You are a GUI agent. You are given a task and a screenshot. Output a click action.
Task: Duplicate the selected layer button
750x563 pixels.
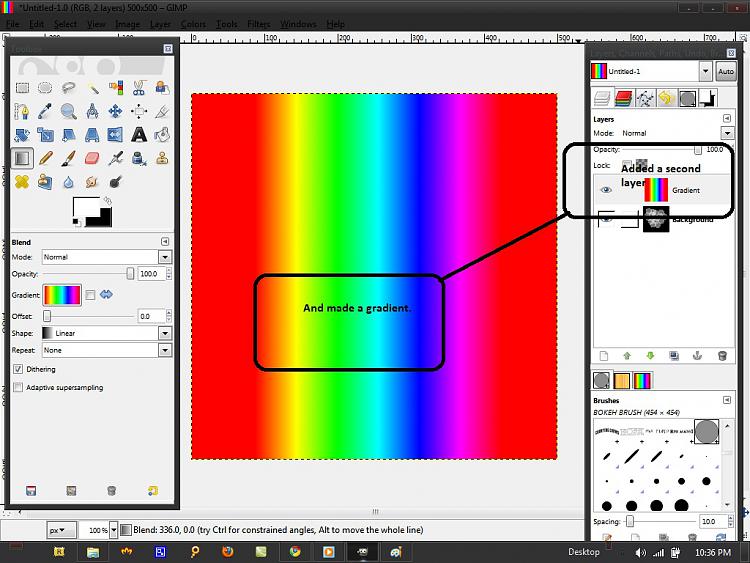click(x=674, y=356)
